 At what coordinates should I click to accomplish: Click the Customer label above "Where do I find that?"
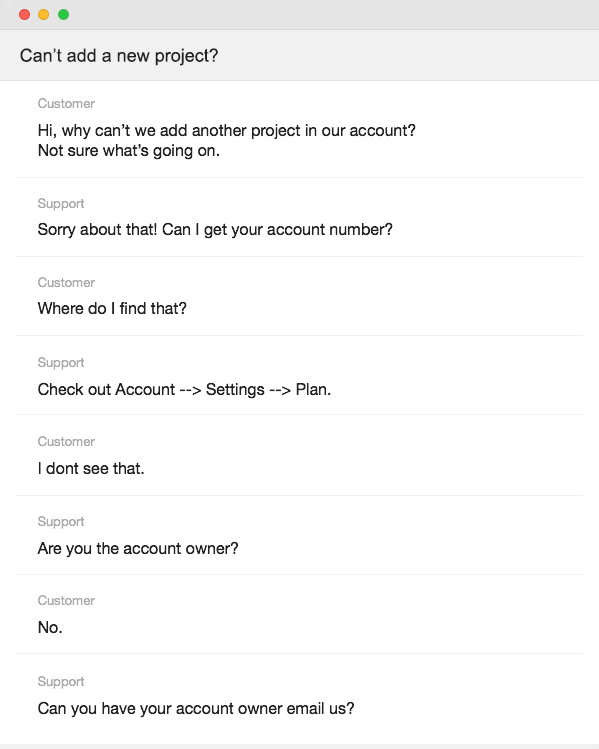(66, 283)
